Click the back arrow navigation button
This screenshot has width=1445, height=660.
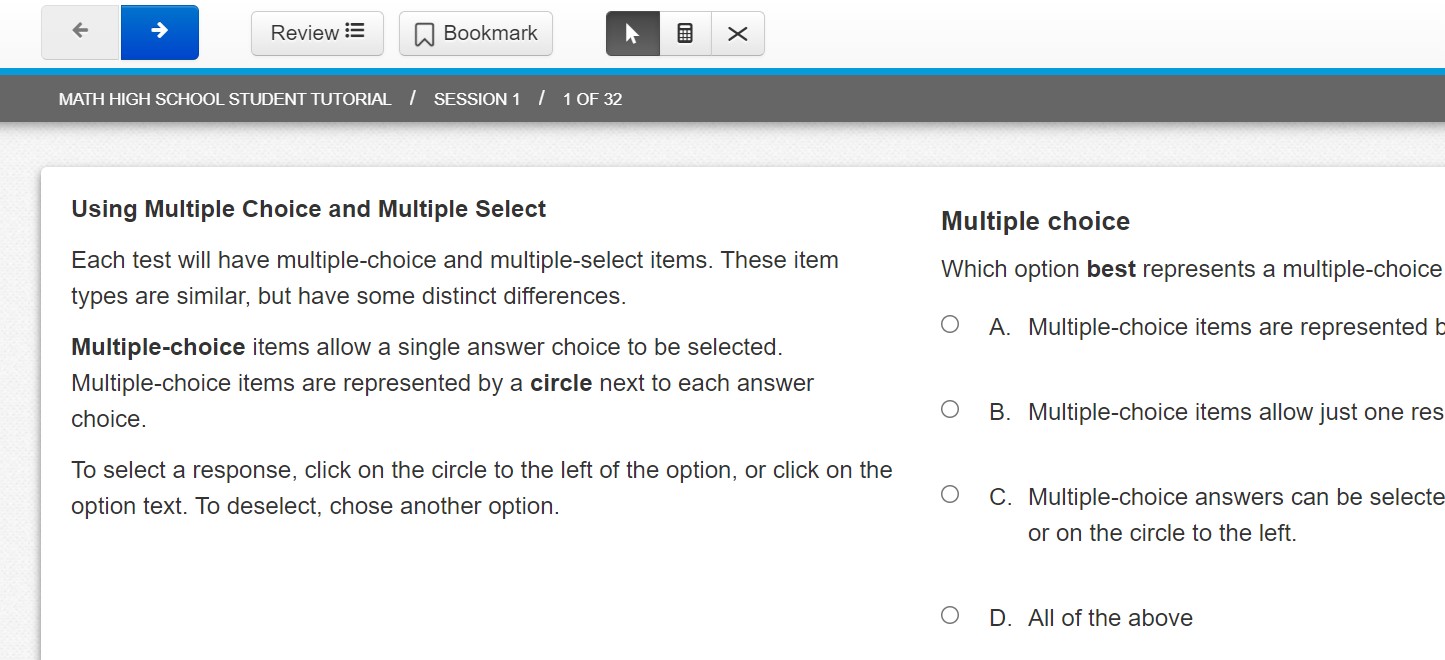tap(81, 32)
